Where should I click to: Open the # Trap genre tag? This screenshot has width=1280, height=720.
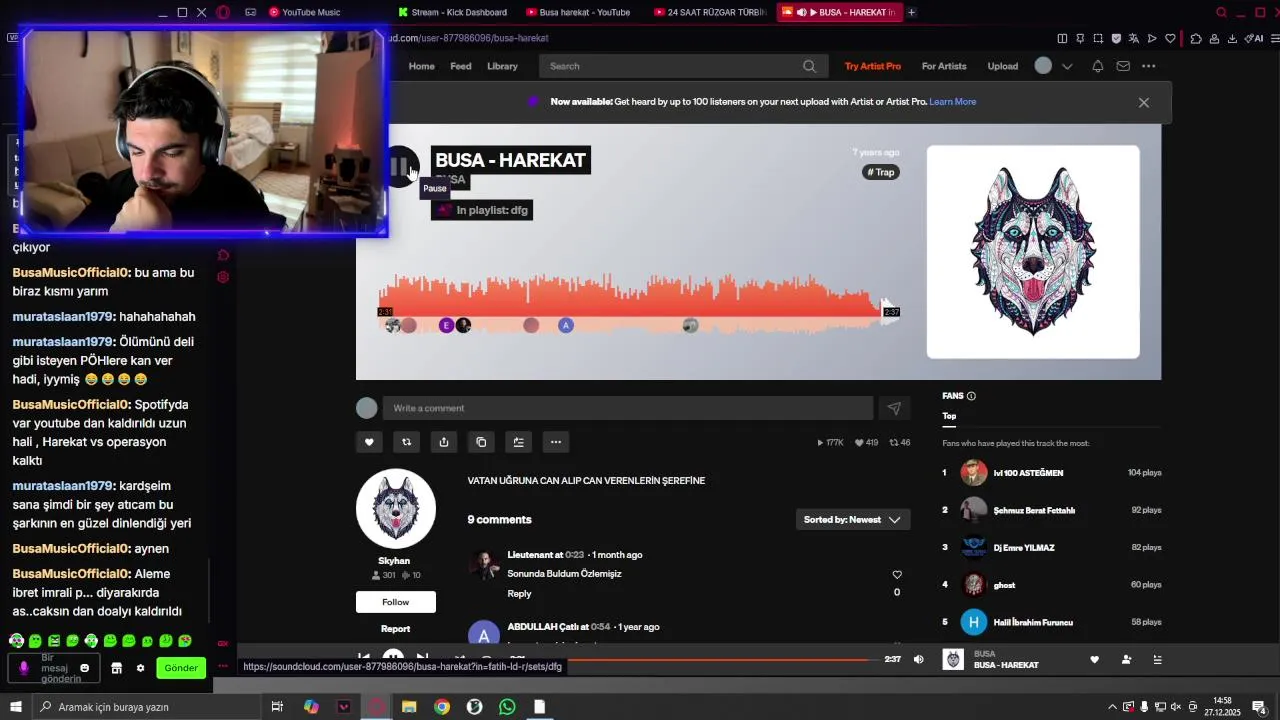coord(881,172)
